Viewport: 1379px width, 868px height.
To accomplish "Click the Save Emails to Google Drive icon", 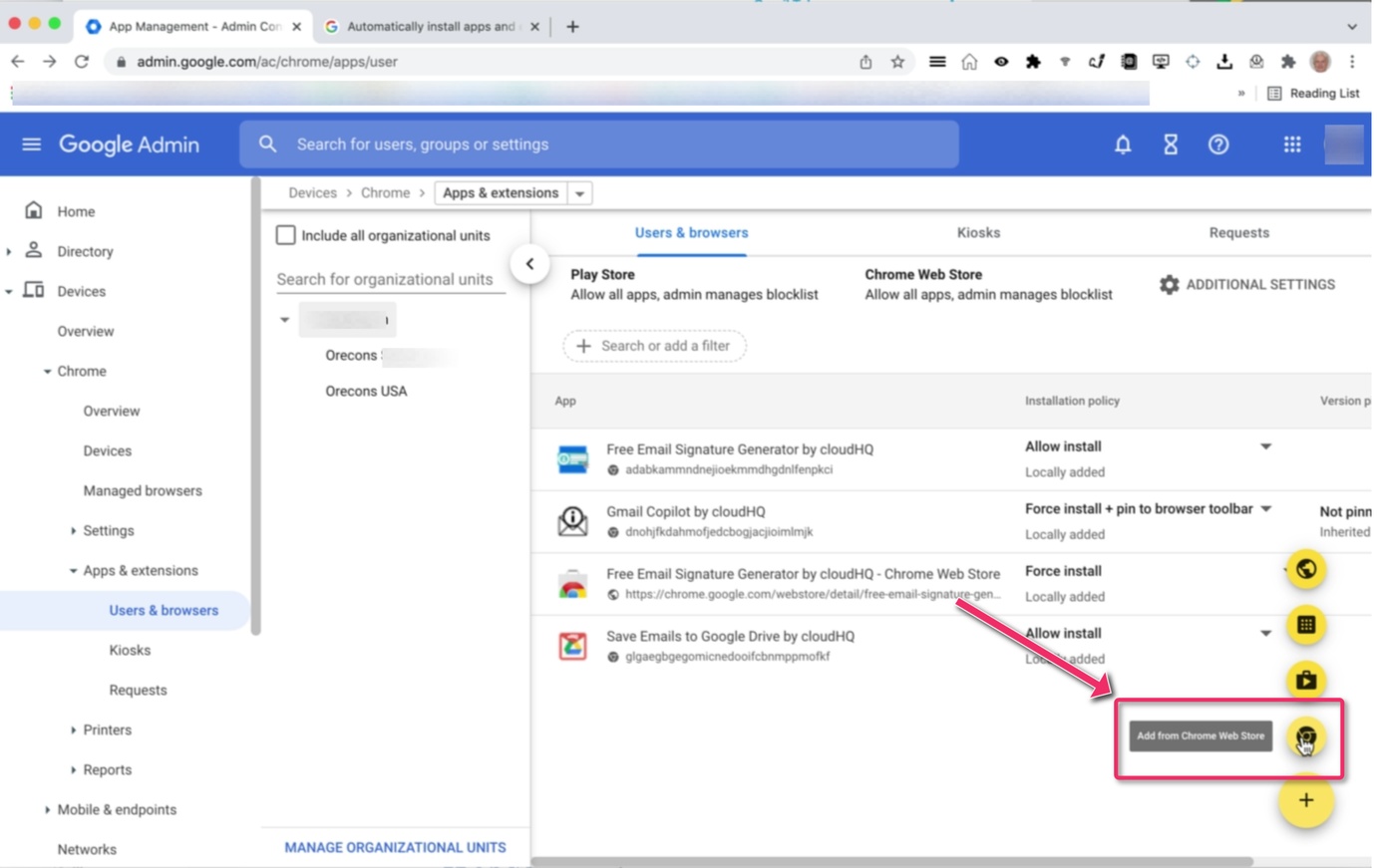I will coord(572,646).
